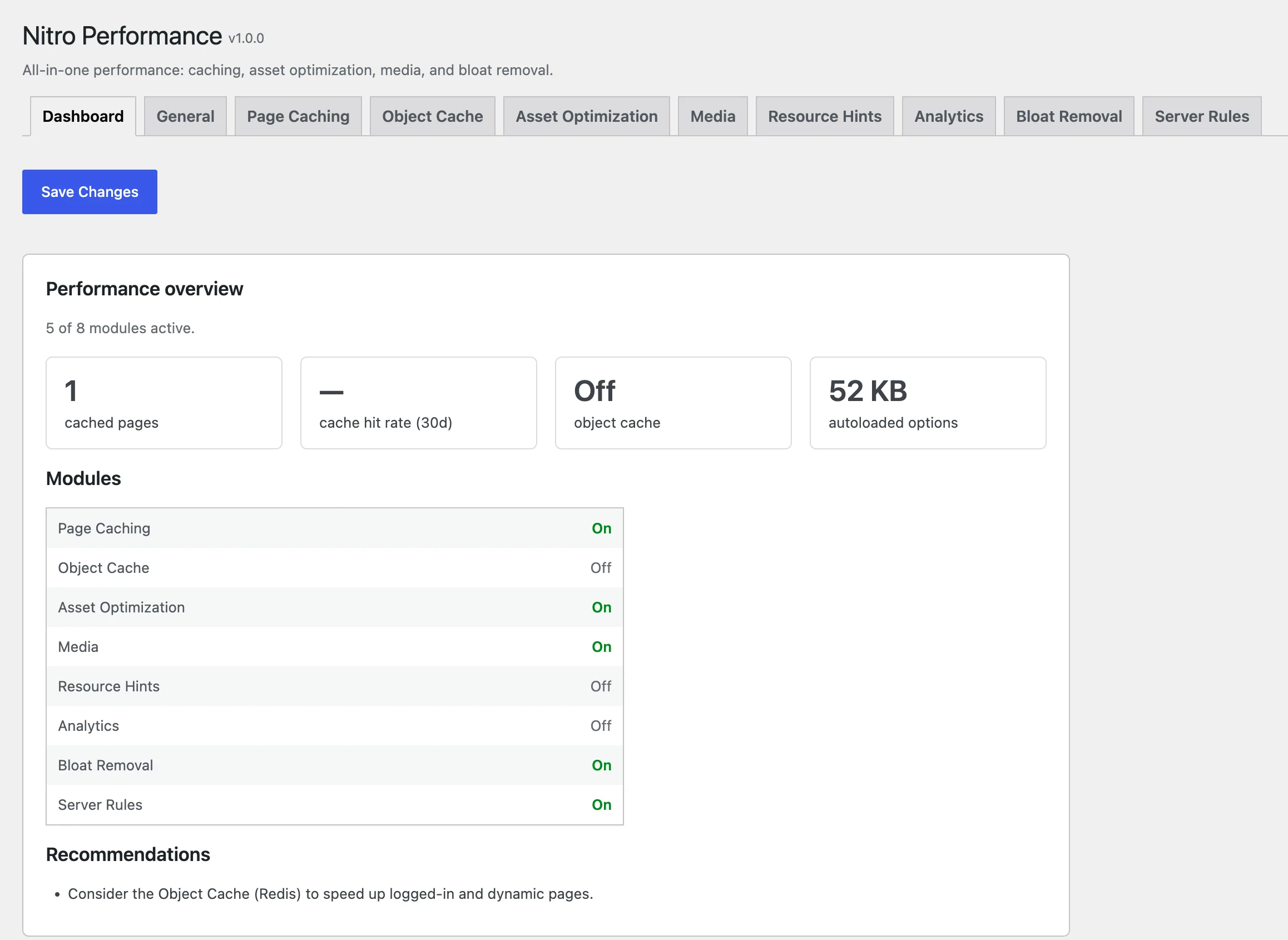Click the Server Rules module row
Viewport: 1288px width, 940px height.
(335, 805)
